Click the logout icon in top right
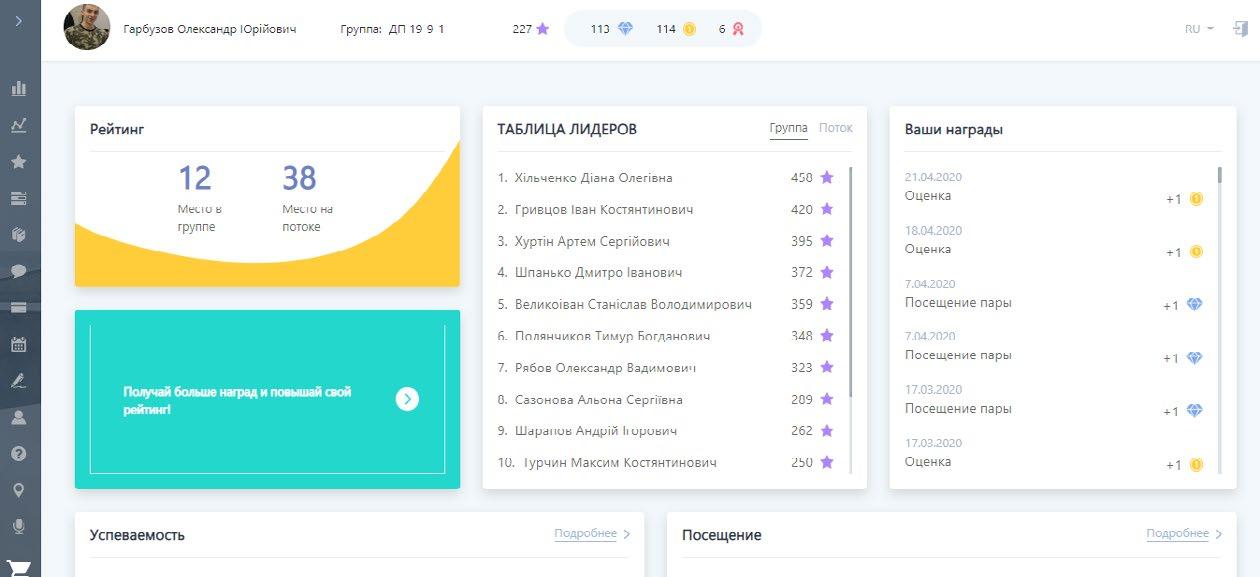The height and width of the screenshot is (577, 1260). pyautogui.click(x=1241, y=29)
